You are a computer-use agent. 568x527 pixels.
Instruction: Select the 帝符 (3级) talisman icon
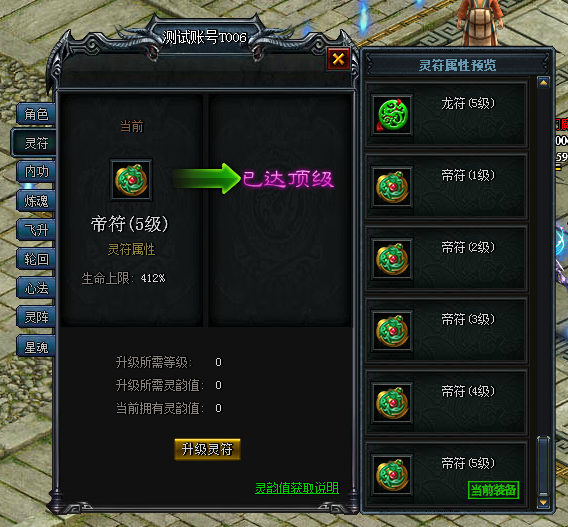(392, 331)
